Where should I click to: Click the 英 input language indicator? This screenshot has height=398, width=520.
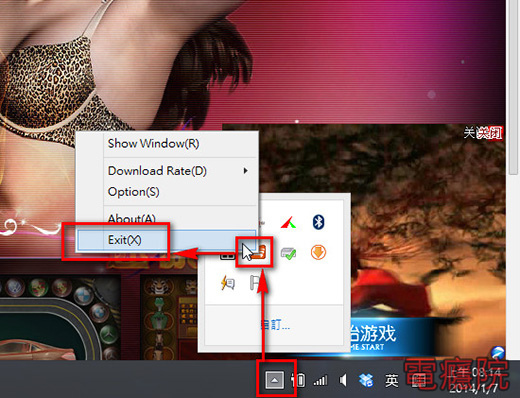coord(392,380)
